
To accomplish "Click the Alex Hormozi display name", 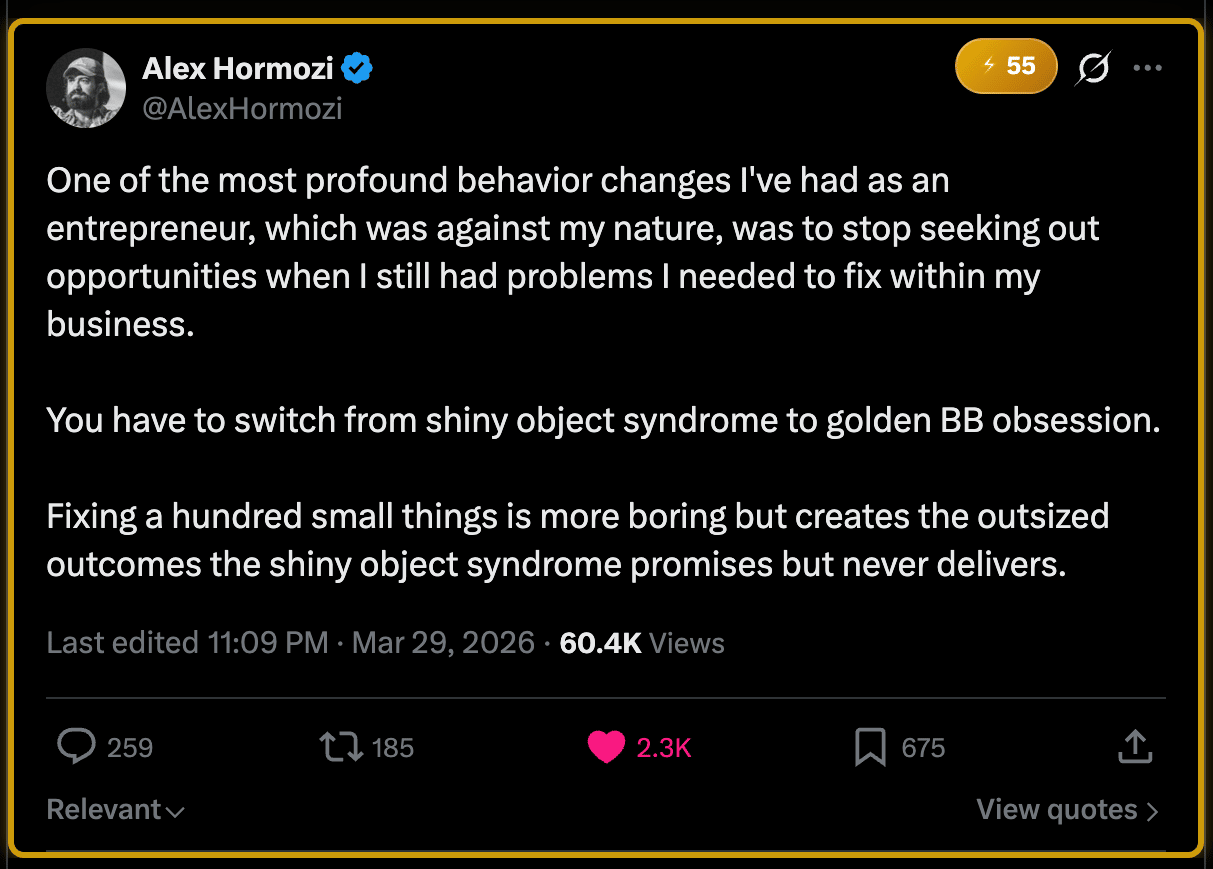I will pos(239,68).
